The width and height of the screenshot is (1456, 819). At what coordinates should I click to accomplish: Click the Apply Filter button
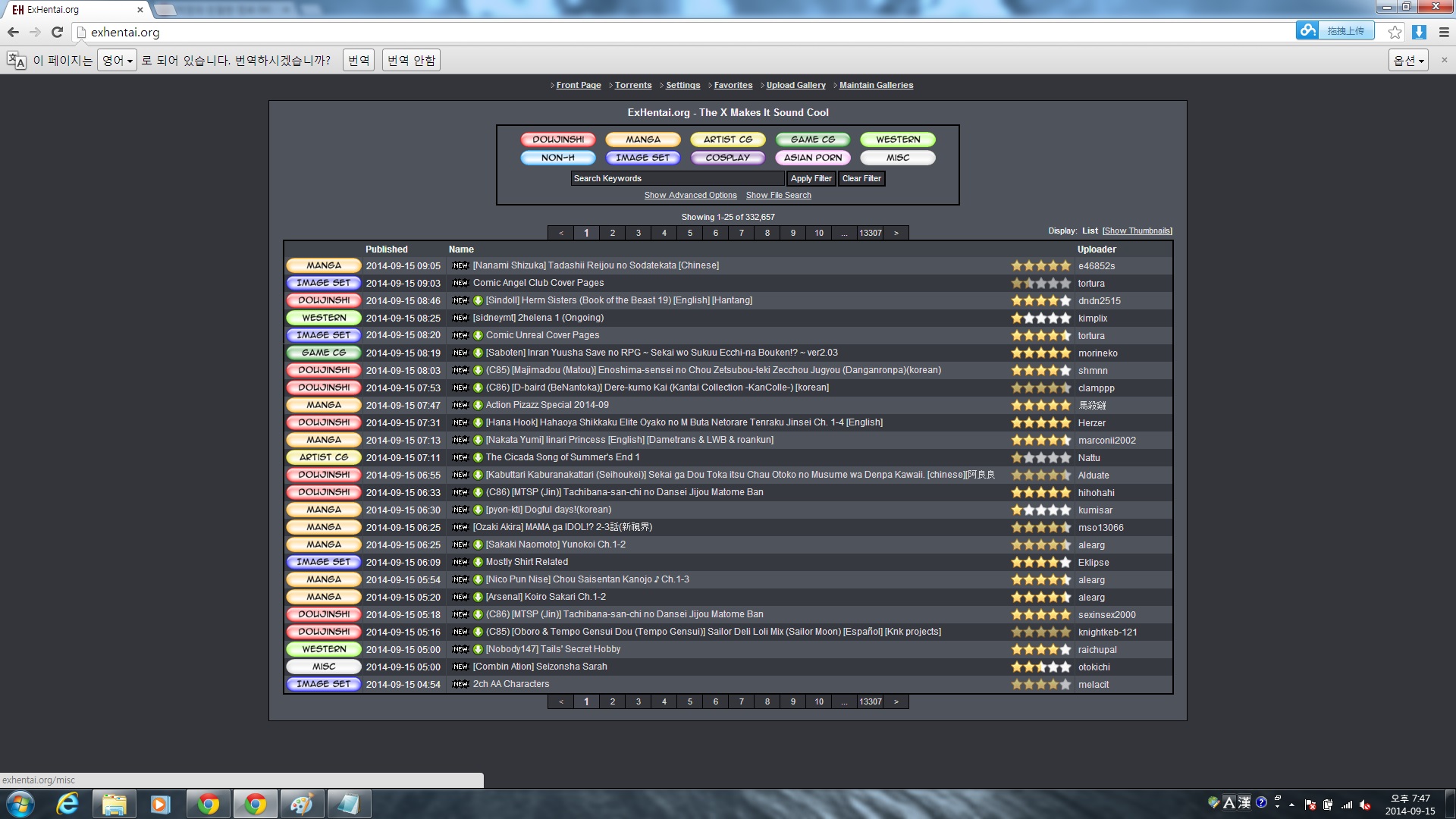tap(811, 179)
